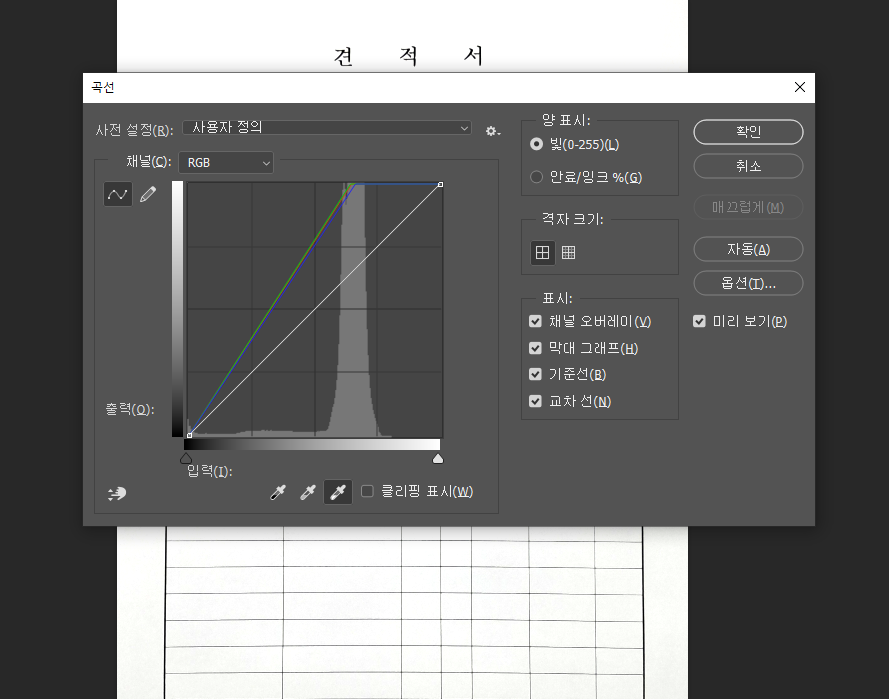Screen dimensions: 889x699
Task: Toggle the 교차 선 checkbox
Action: coord(535,401)
